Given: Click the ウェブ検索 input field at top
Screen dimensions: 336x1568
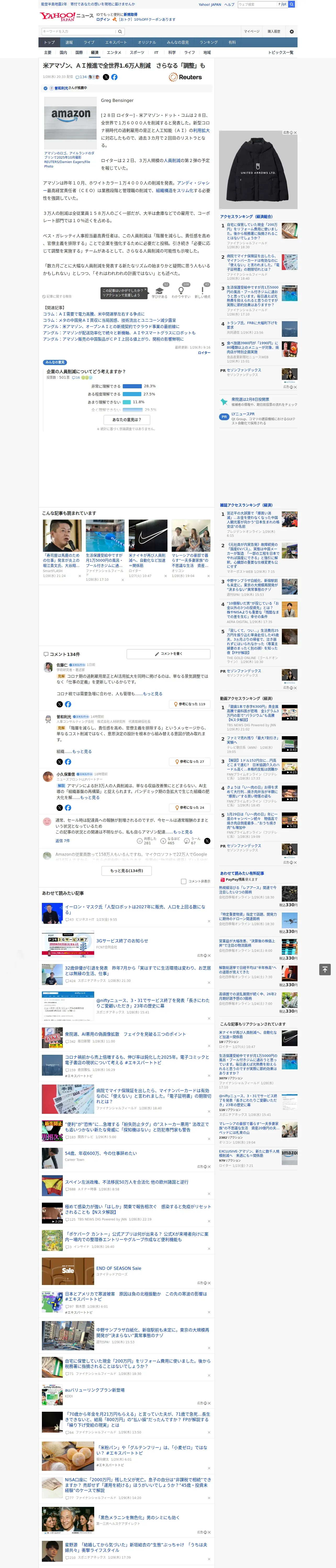Looking at the screenshot, I should pos(257,4).
